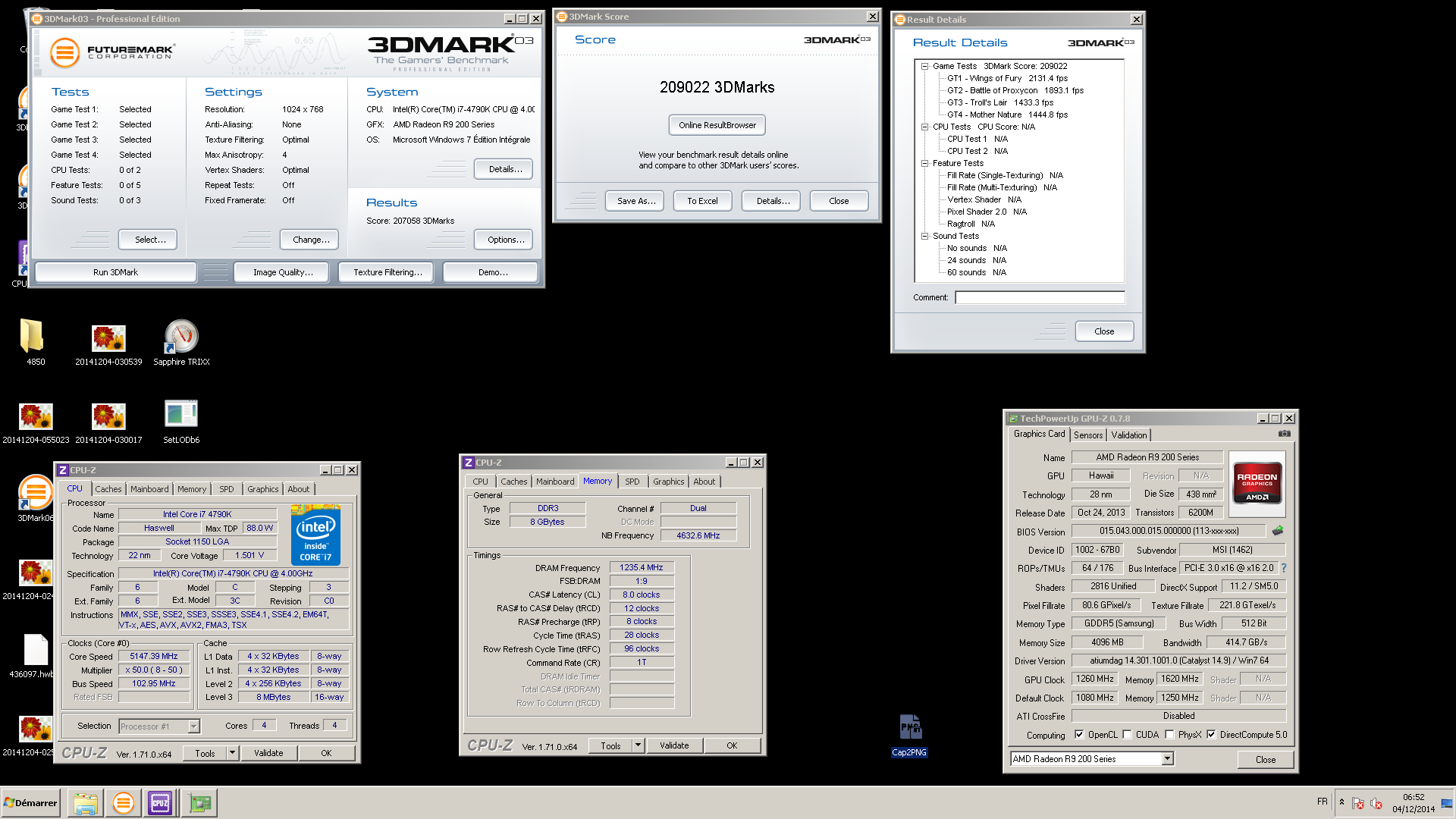Image resolution: width=1456 pixels, height=819 pixels.
Task: Click the Futuremark logo in 3DMark03
Action: [x=112, y=52]
